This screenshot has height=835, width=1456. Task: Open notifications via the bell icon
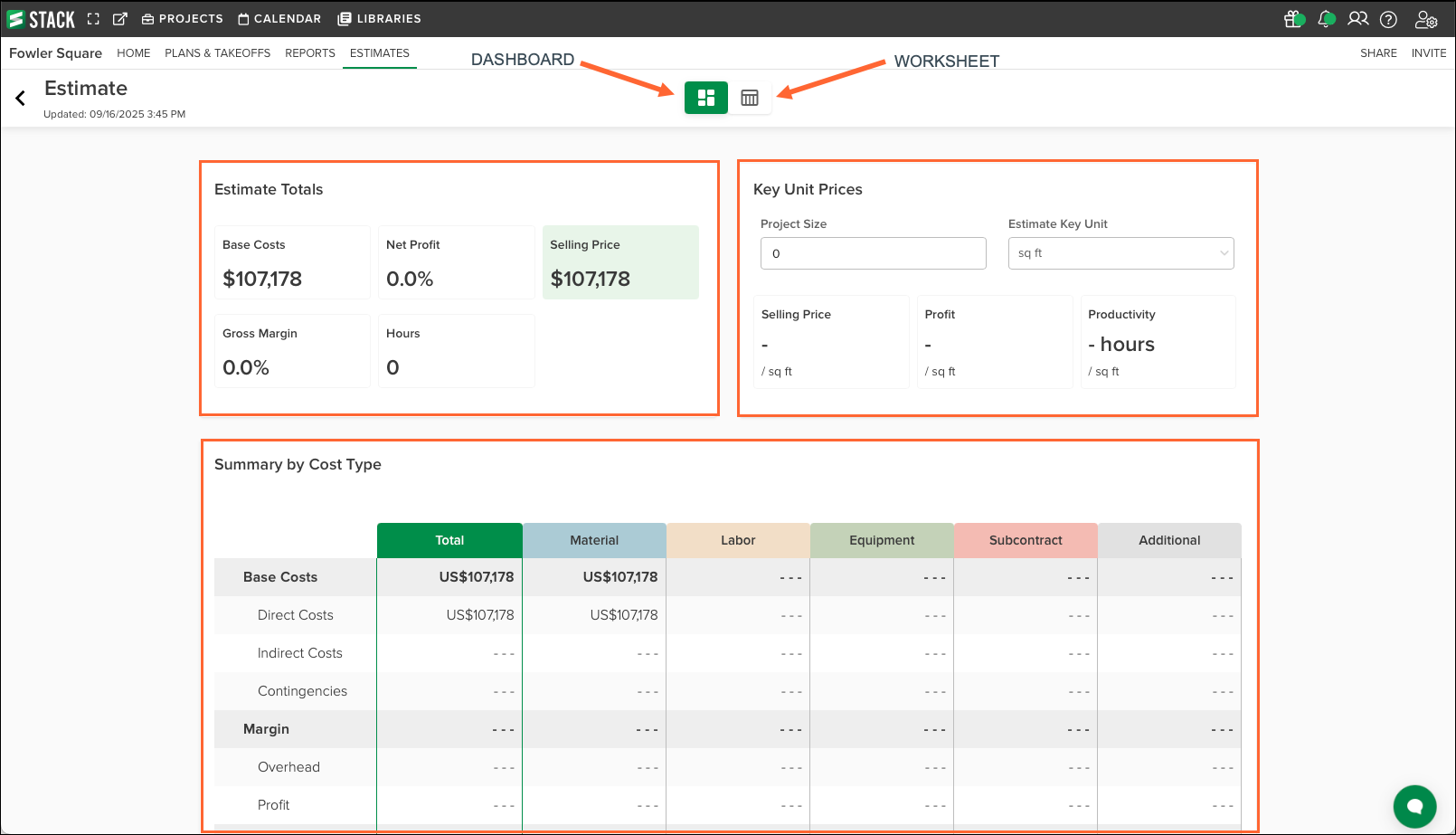click(1326, 18)
